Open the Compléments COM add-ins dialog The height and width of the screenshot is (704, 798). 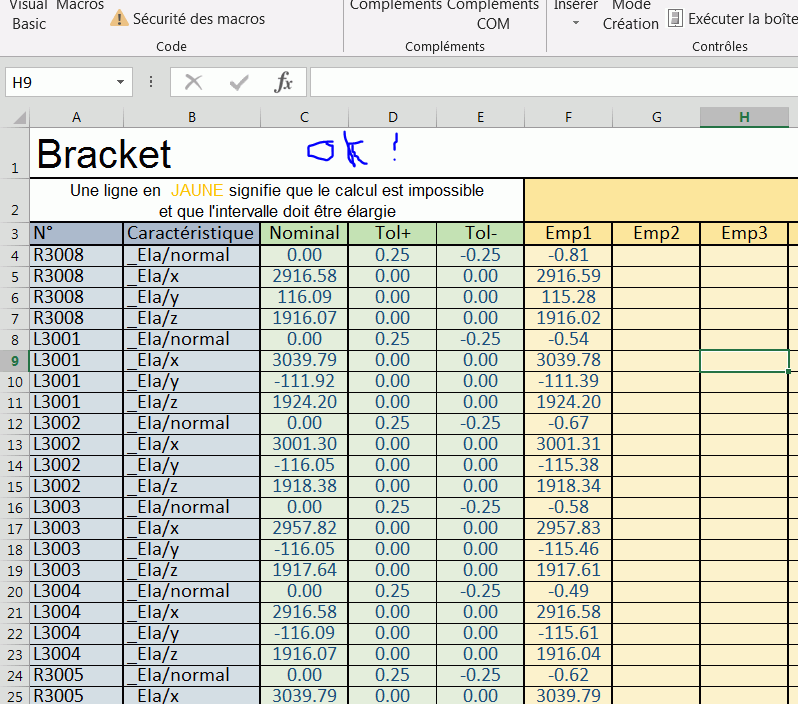pos(492,14)
